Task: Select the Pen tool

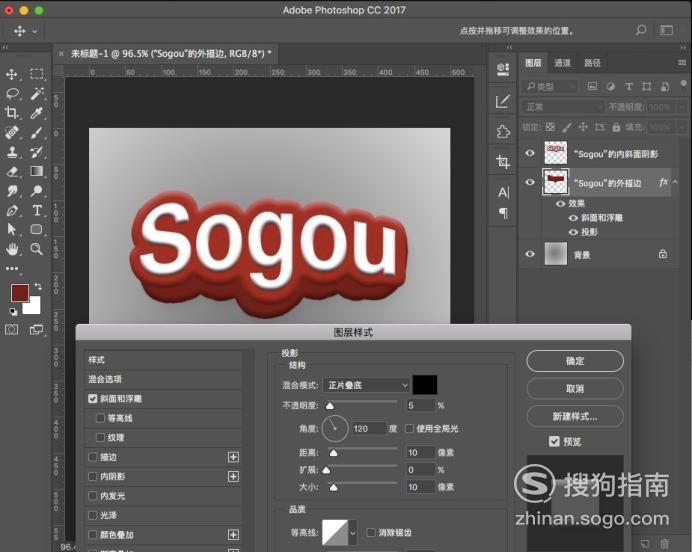Action: [12, 210]
